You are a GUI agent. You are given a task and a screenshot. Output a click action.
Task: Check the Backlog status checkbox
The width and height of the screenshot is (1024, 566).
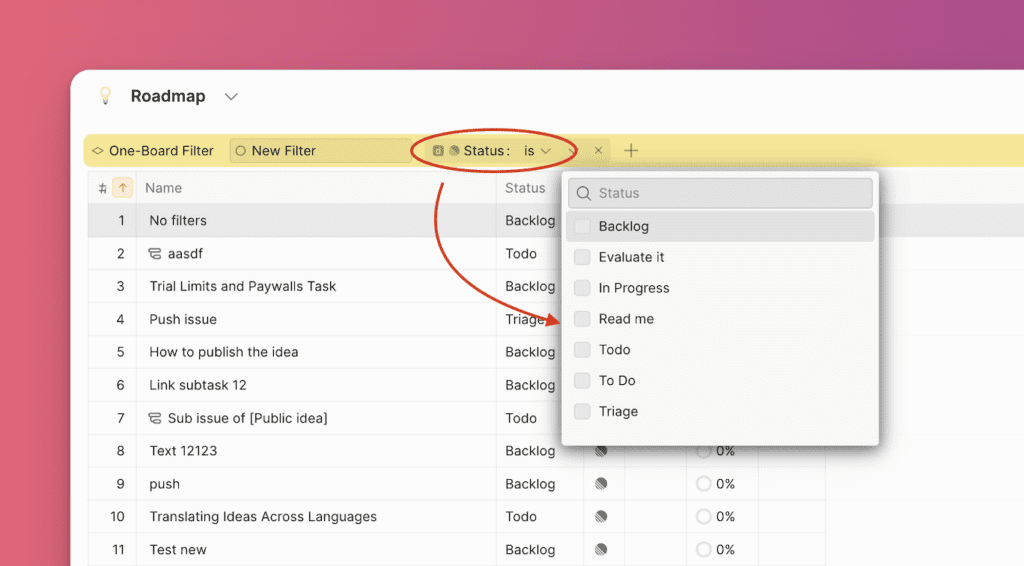click(582, 227)
